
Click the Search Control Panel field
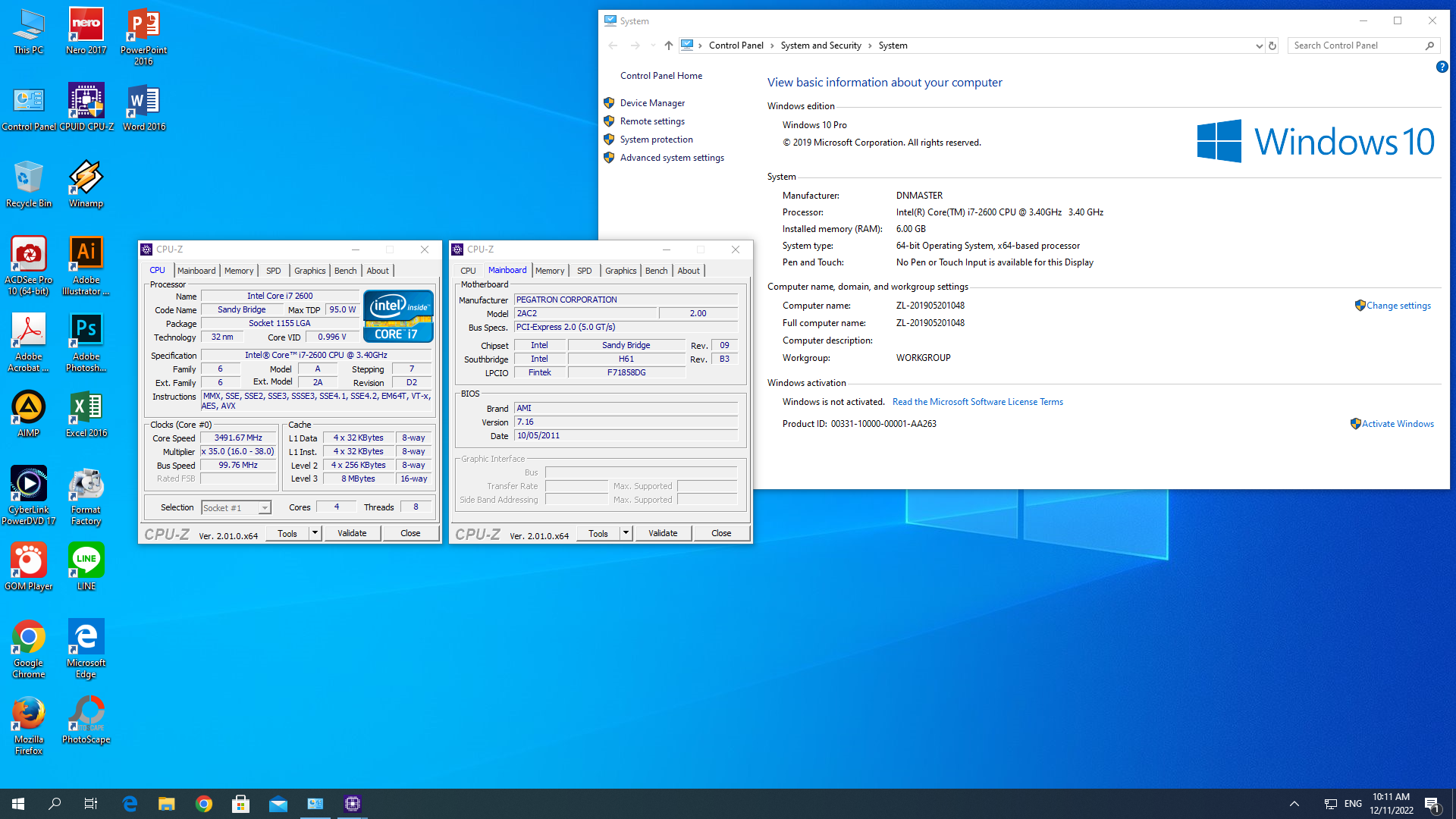point(1363,45)
